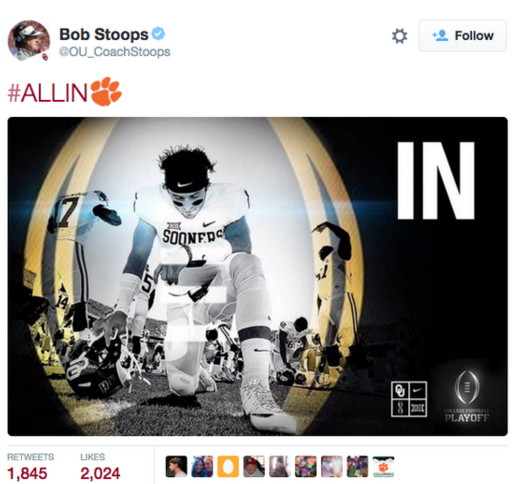Click first liker avatar with dark hair
The width and height of the screenshot is (516, 484).
[x=176, y=466]
